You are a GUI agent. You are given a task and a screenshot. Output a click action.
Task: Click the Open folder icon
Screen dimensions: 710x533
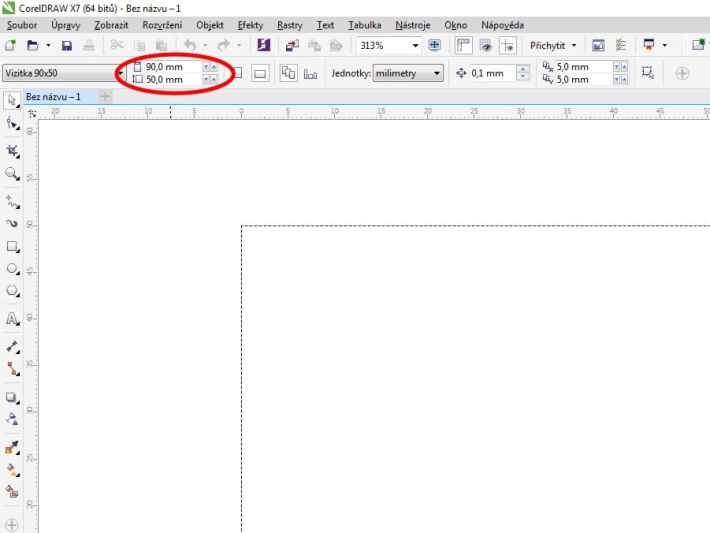point(33,45)
